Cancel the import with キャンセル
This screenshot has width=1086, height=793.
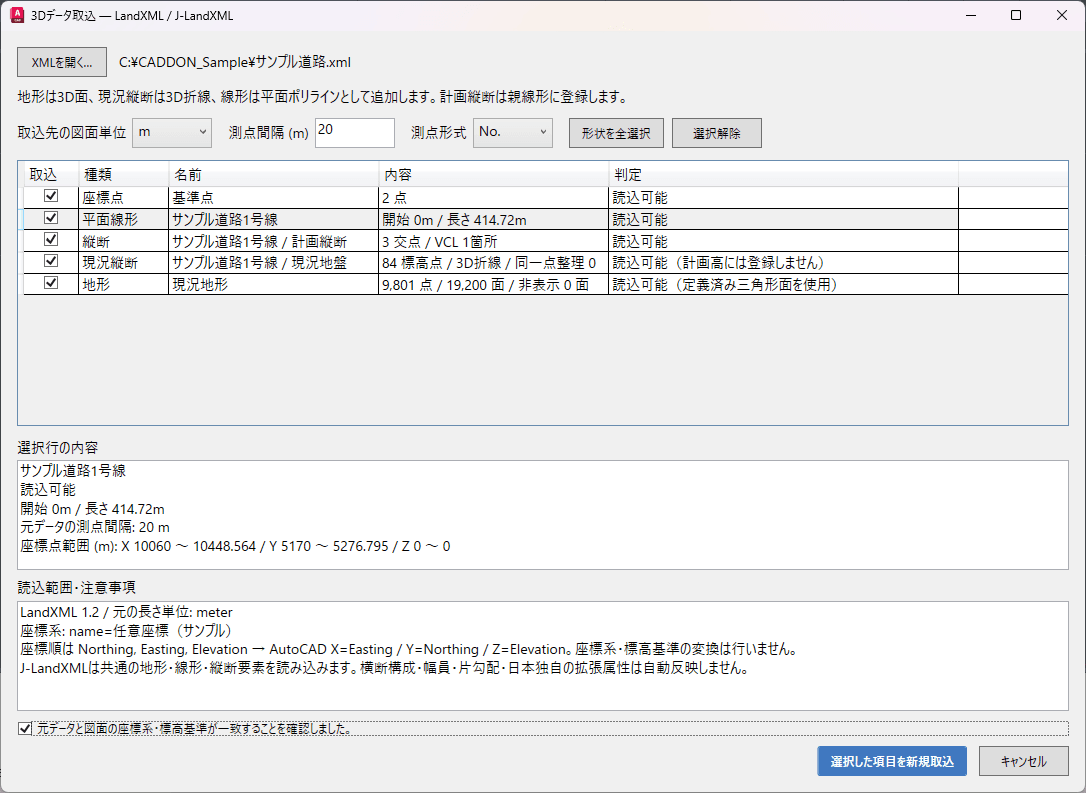tap(1024, 761)
